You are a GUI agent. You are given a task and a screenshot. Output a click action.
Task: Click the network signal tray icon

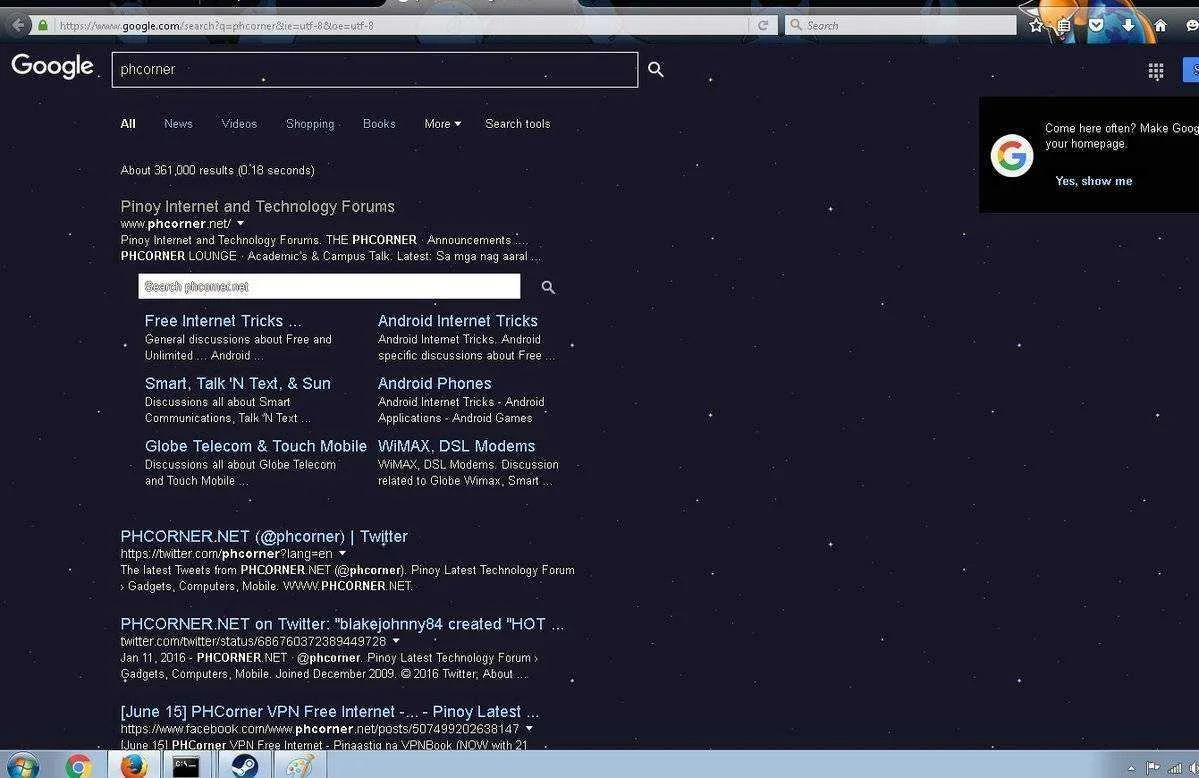click(x=1174, y=767)
